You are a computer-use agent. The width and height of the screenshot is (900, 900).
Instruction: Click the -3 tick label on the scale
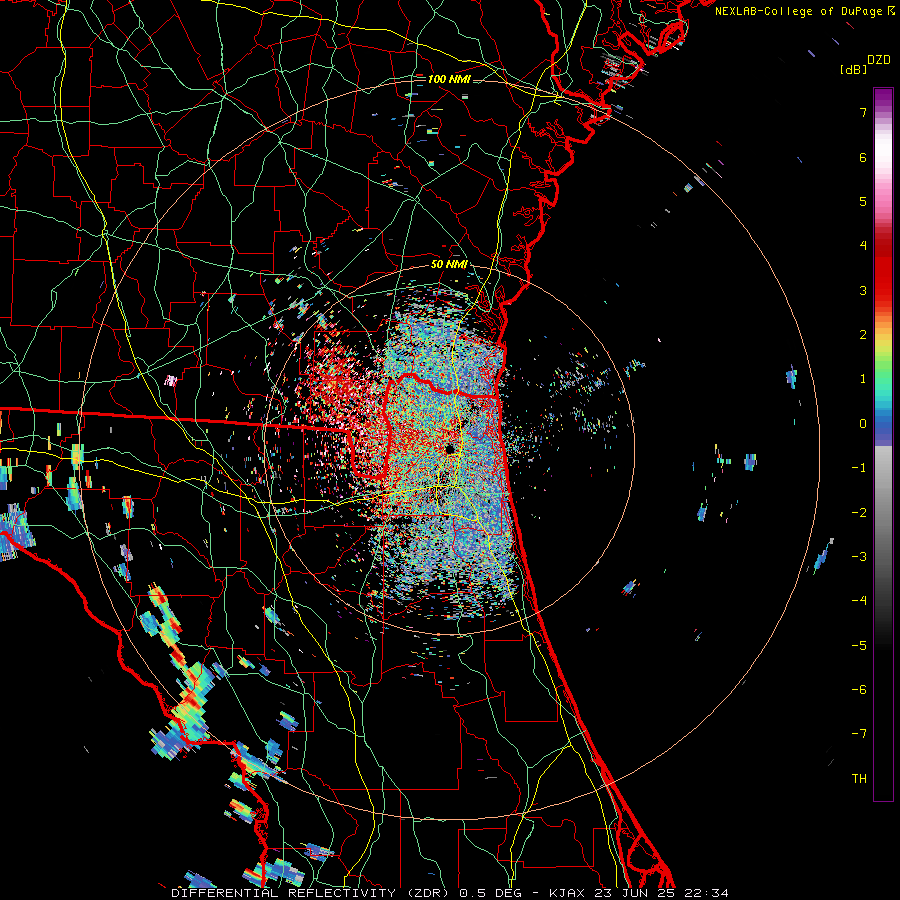click(859, 557)
